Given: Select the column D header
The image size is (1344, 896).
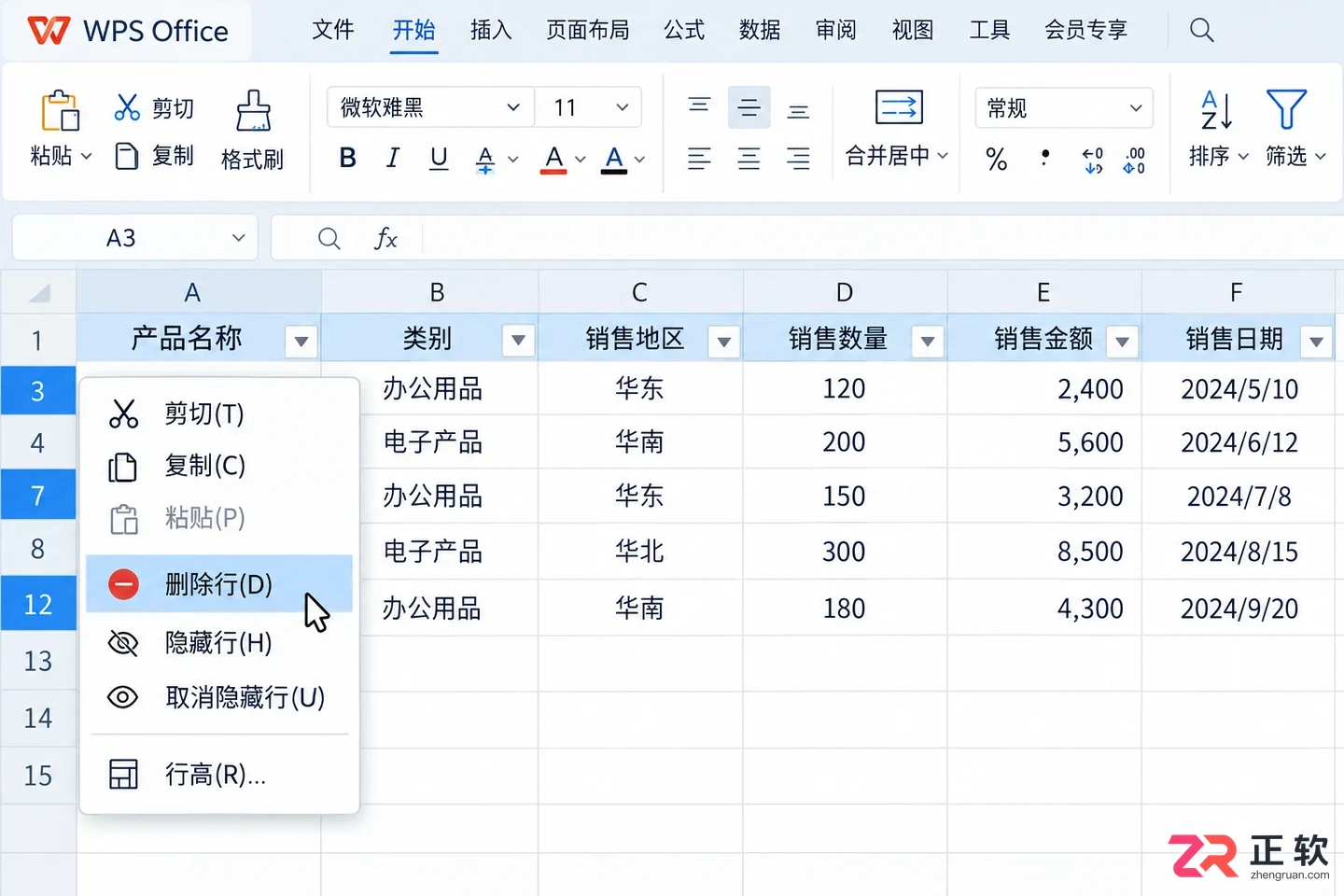Looking at the screenshot, I should 845,292.
